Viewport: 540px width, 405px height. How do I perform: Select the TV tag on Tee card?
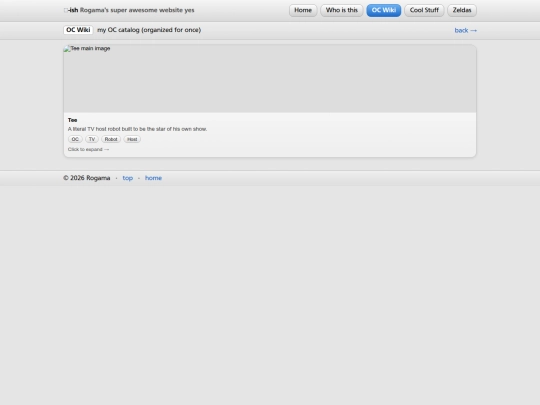[x=92, y=139]
